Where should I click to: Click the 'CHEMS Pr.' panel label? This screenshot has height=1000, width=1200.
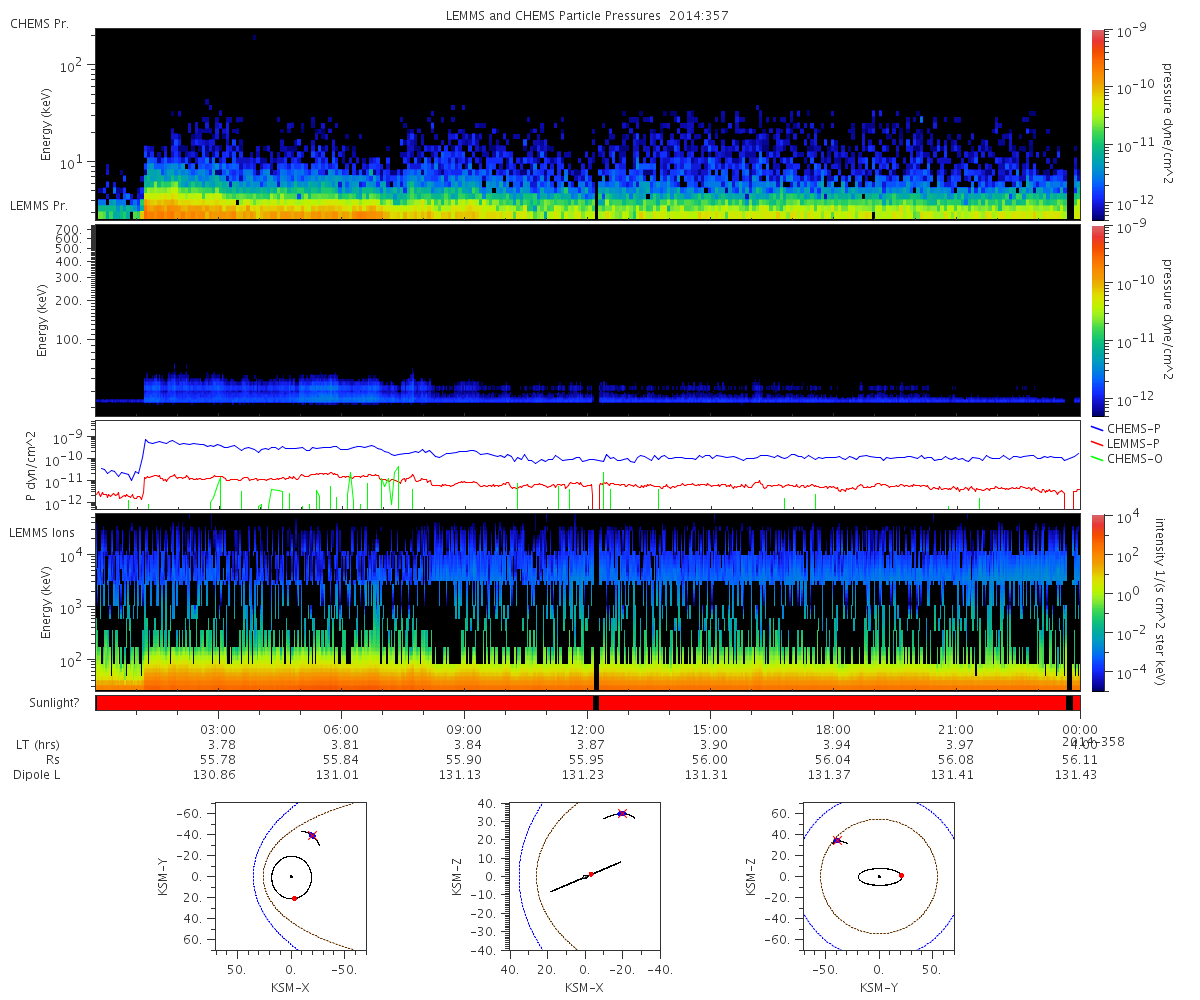(39, 23)
